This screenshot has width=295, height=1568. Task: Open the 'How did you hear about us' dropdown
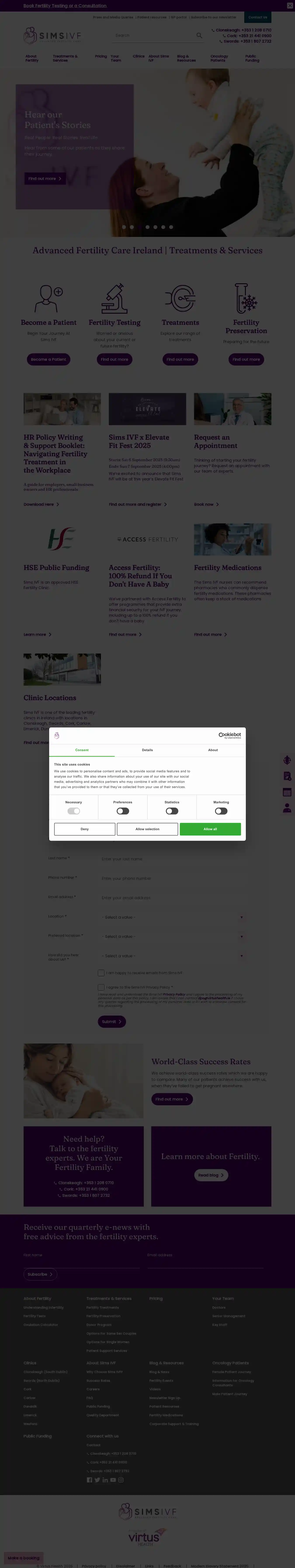(173, 956)
